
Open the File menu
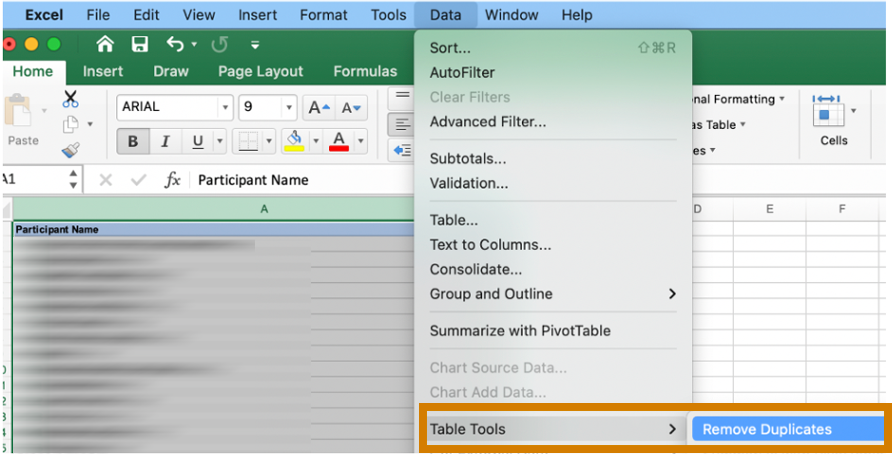click(x=98, y=15)
